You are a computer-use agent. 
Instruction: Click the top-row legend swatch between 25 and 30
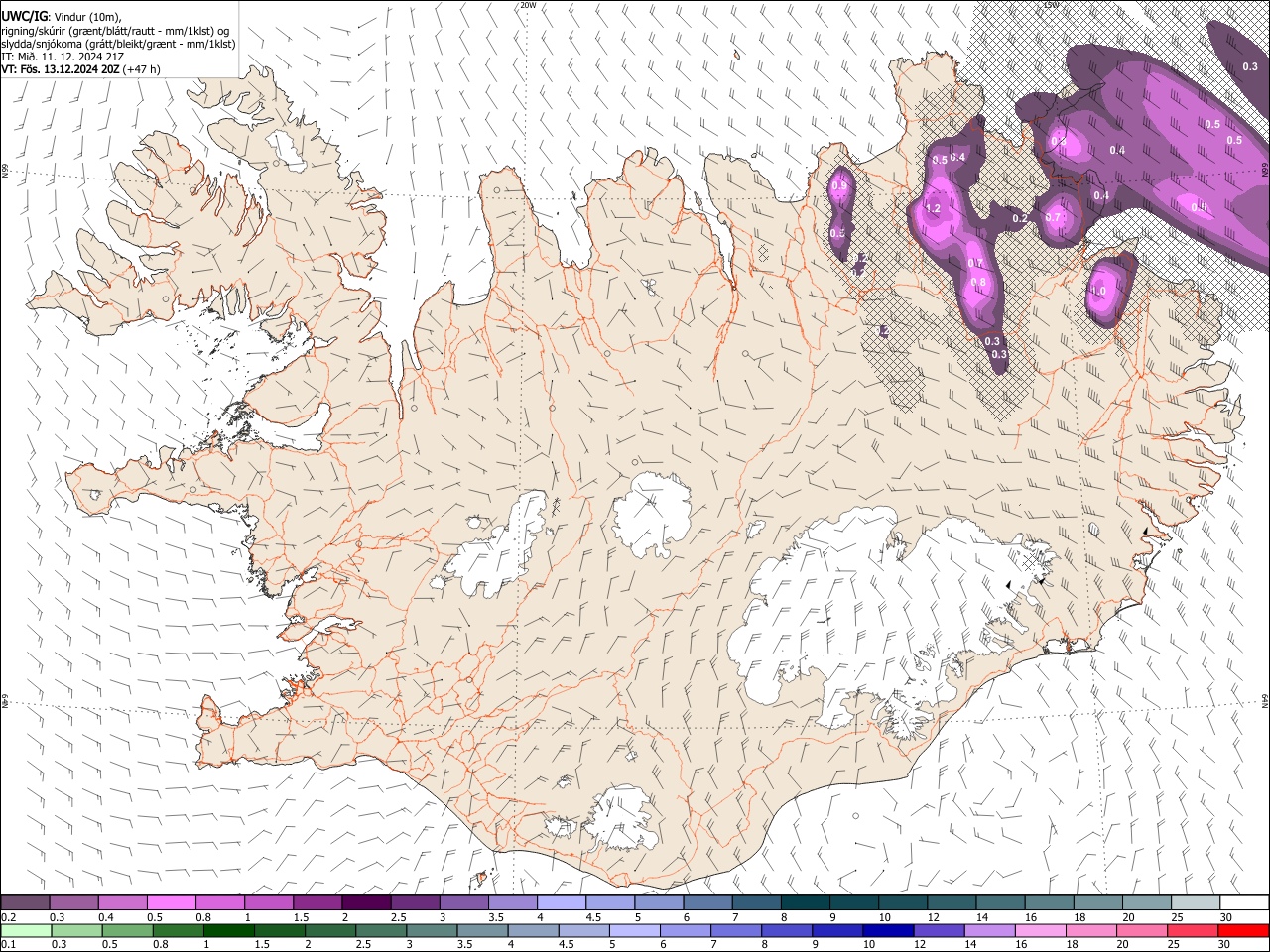click(1196, 902)
